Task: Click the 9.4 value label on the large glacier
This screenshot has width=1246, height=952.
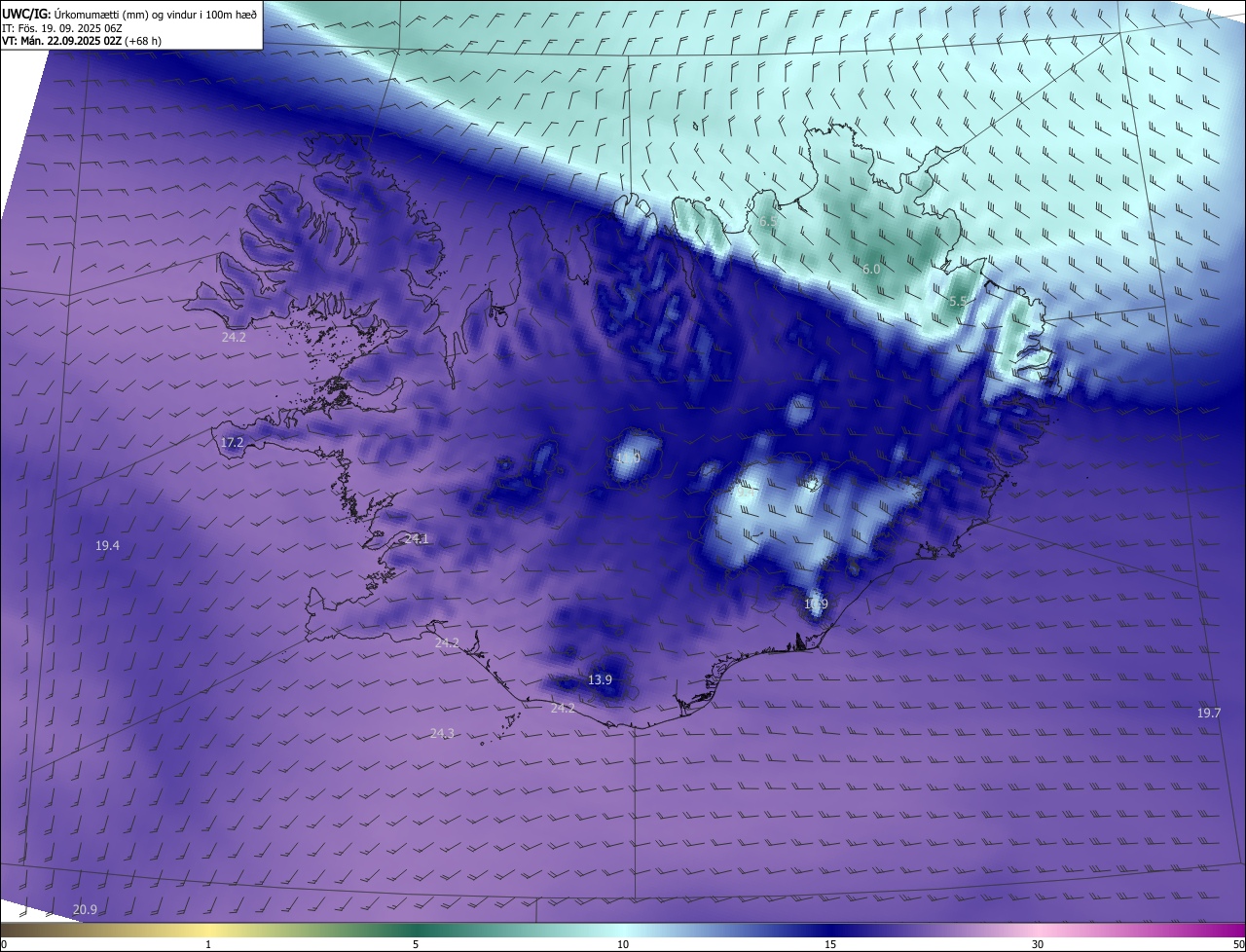Action: pyautogui.click(x=744, y=492)
